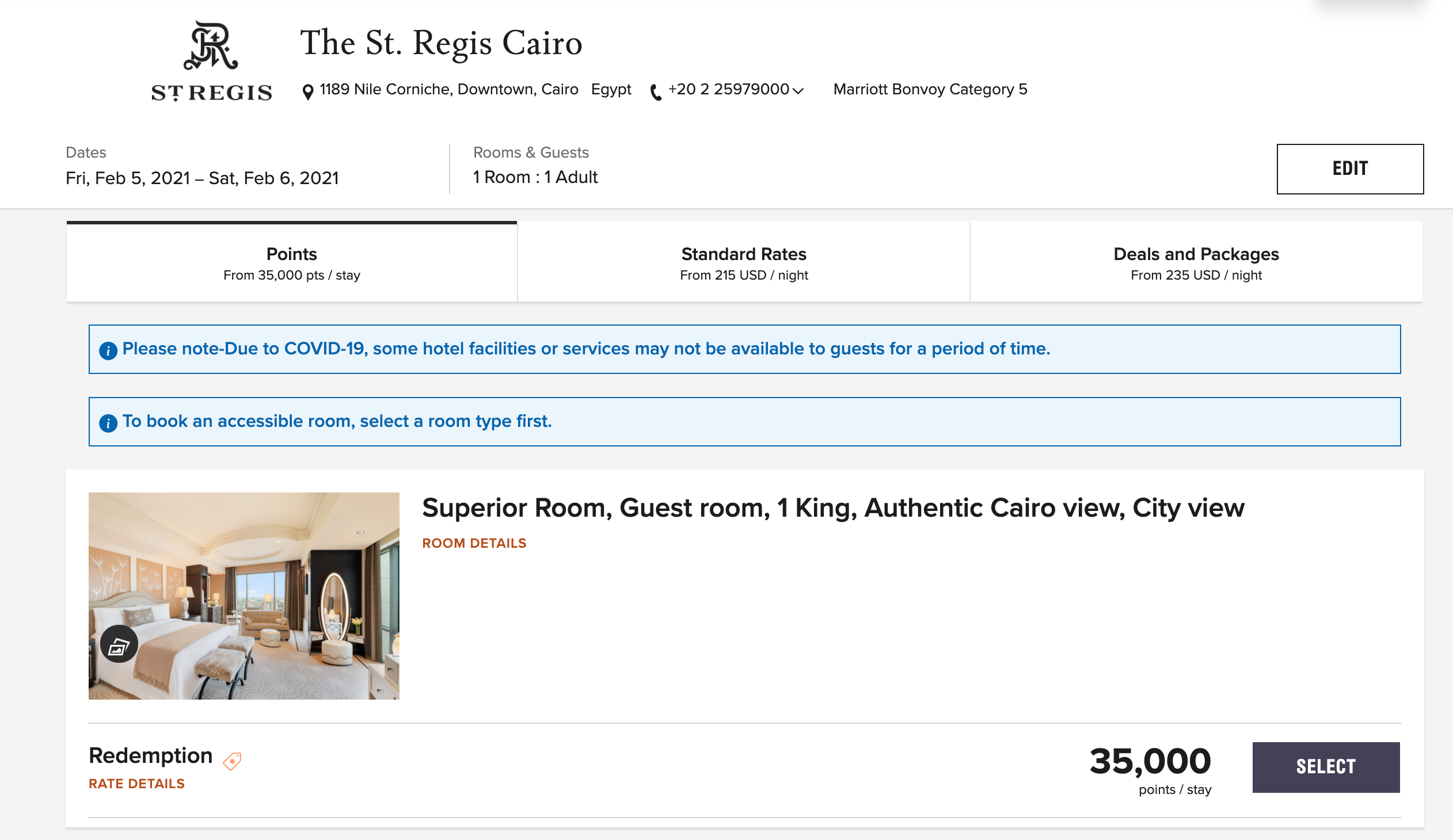Screen dimensions: 1453x840
Task: Click the COVID-19 notice info icon
Action: click(x=108, y=350)
